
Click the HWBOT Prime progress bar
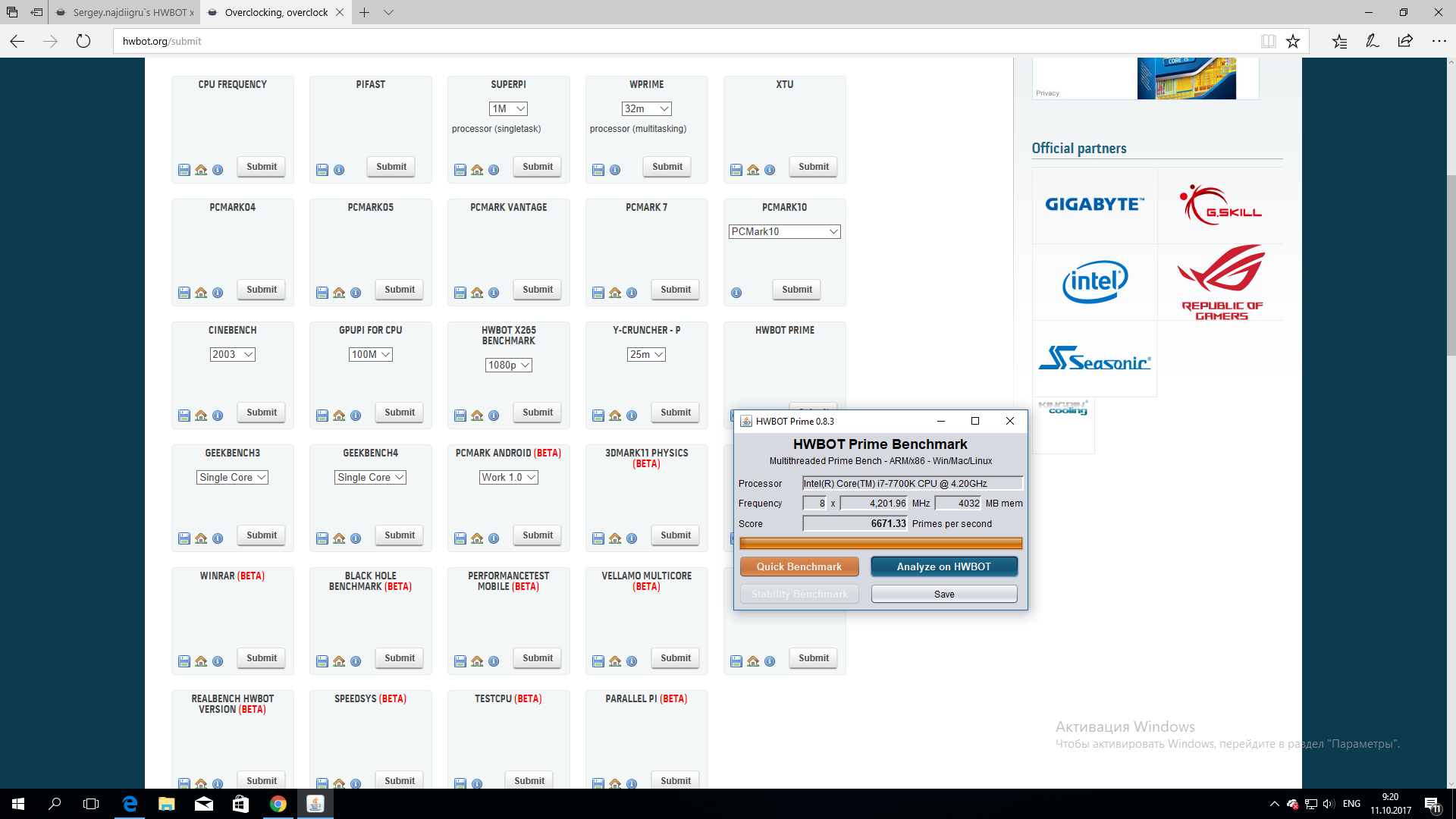point(880,543)
